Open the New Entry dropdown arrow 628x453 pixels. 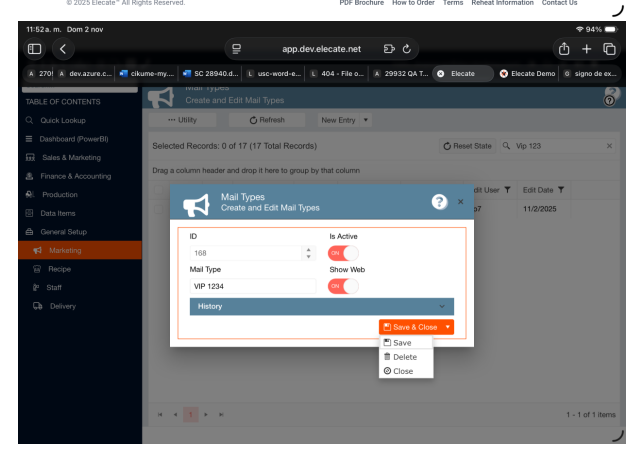coord(367,120)
